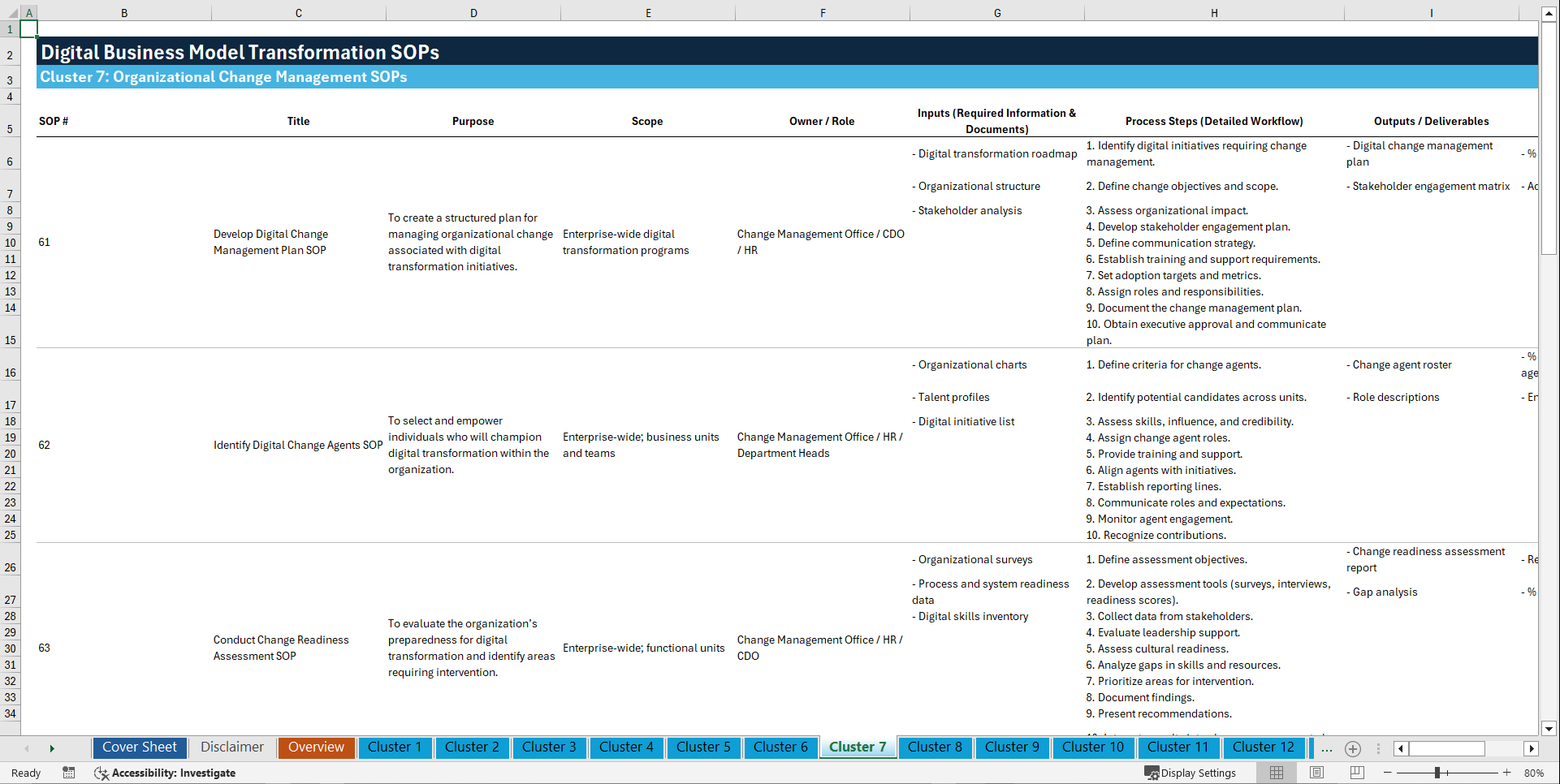This screenshot has height=784, width=1560.
Task: Select the Overview worksheet tab
Action: pyautogui.click(x=316, y=747)
